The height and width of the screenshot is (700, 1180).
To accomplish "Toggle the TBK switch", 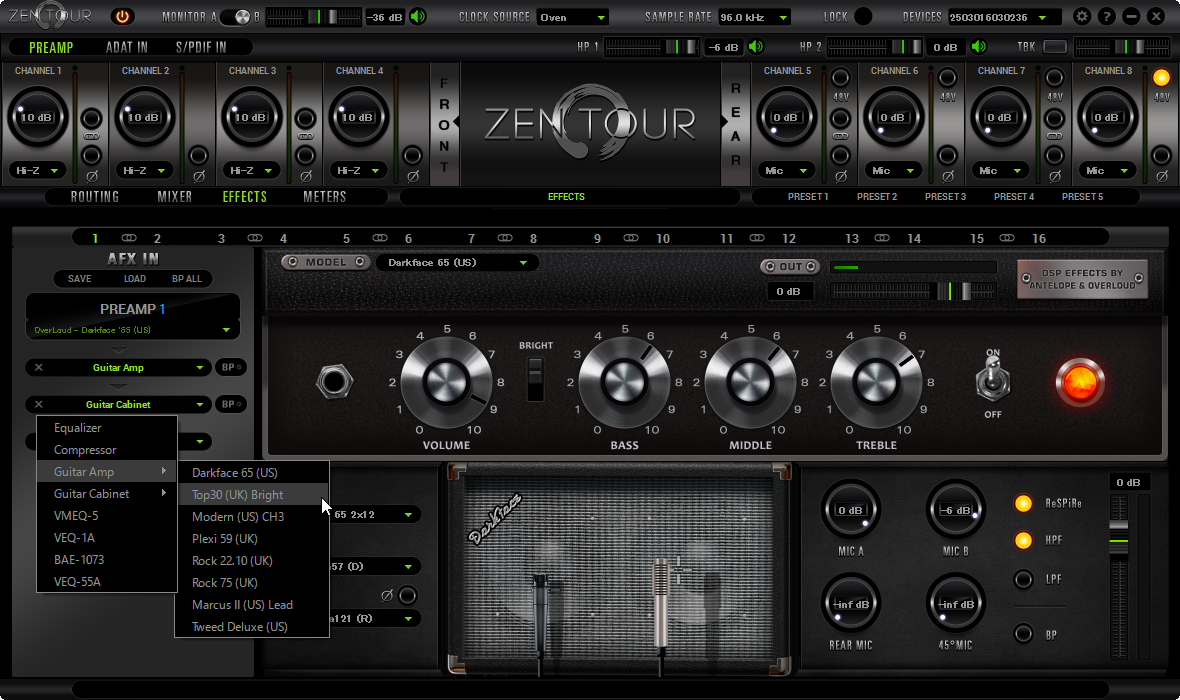I will click(1054, 47).
